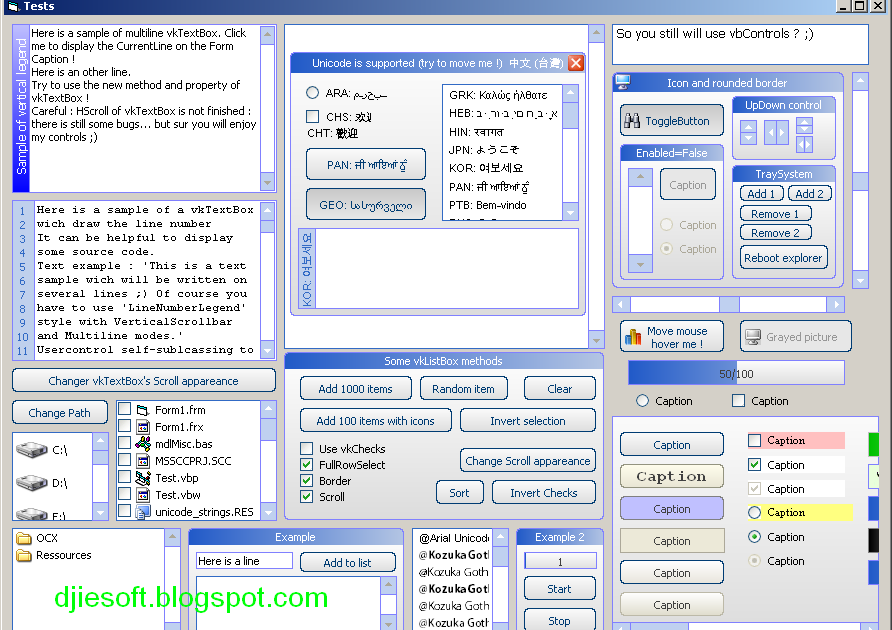Select the yellow-highlighted Caption radio button
The image size is (892, 630).
coord(754,512)
